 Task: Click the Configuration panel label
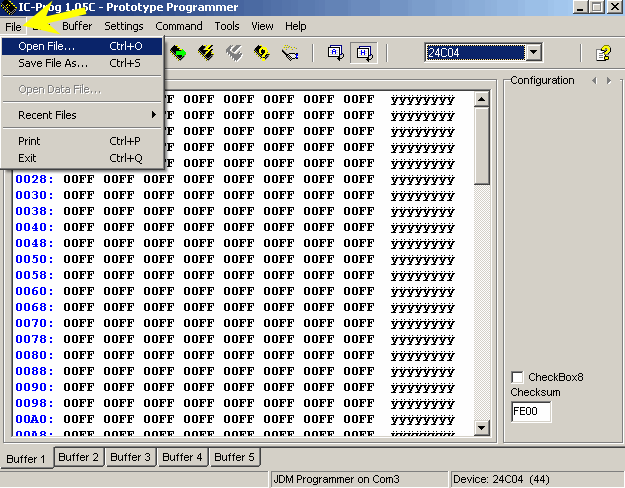(x=542, y=81)
